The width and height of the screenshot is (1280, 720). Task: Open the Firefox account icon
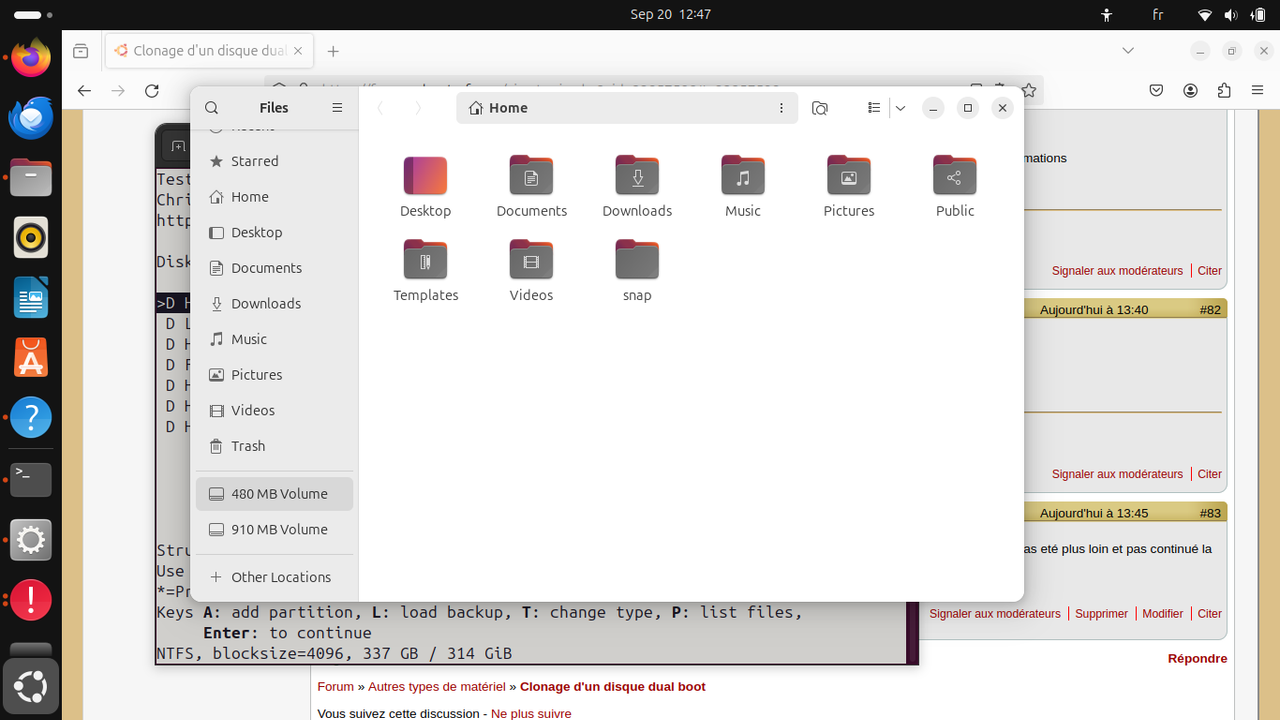(1190, 90)
